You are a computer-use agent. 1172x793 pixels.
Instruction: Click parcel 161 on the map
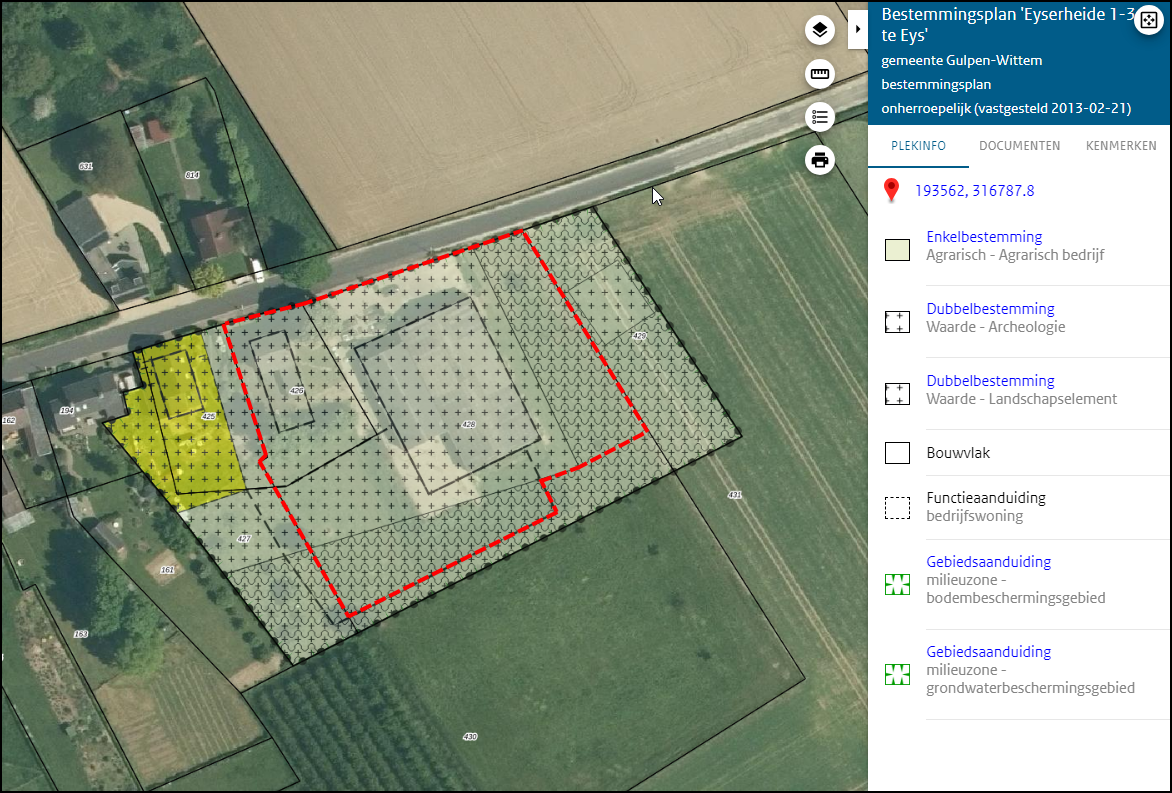[167, 570]
